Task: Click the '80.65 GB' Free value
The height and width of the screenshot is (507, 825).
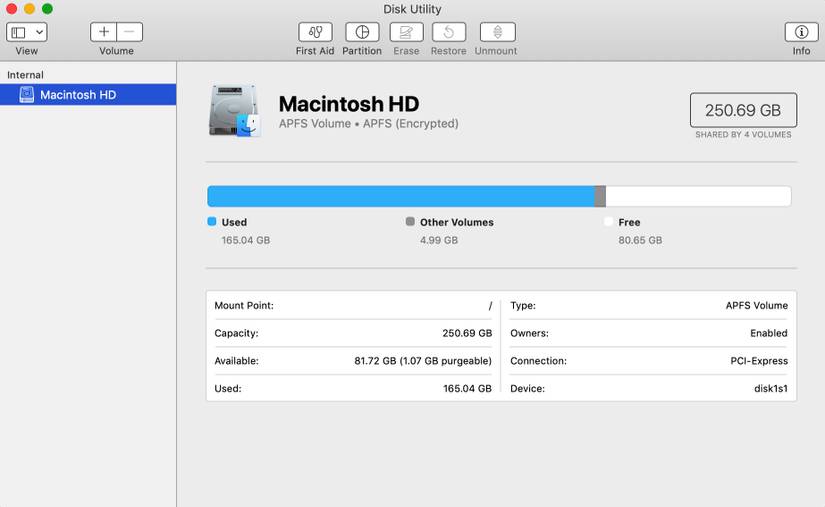Action: click(640, 240)
